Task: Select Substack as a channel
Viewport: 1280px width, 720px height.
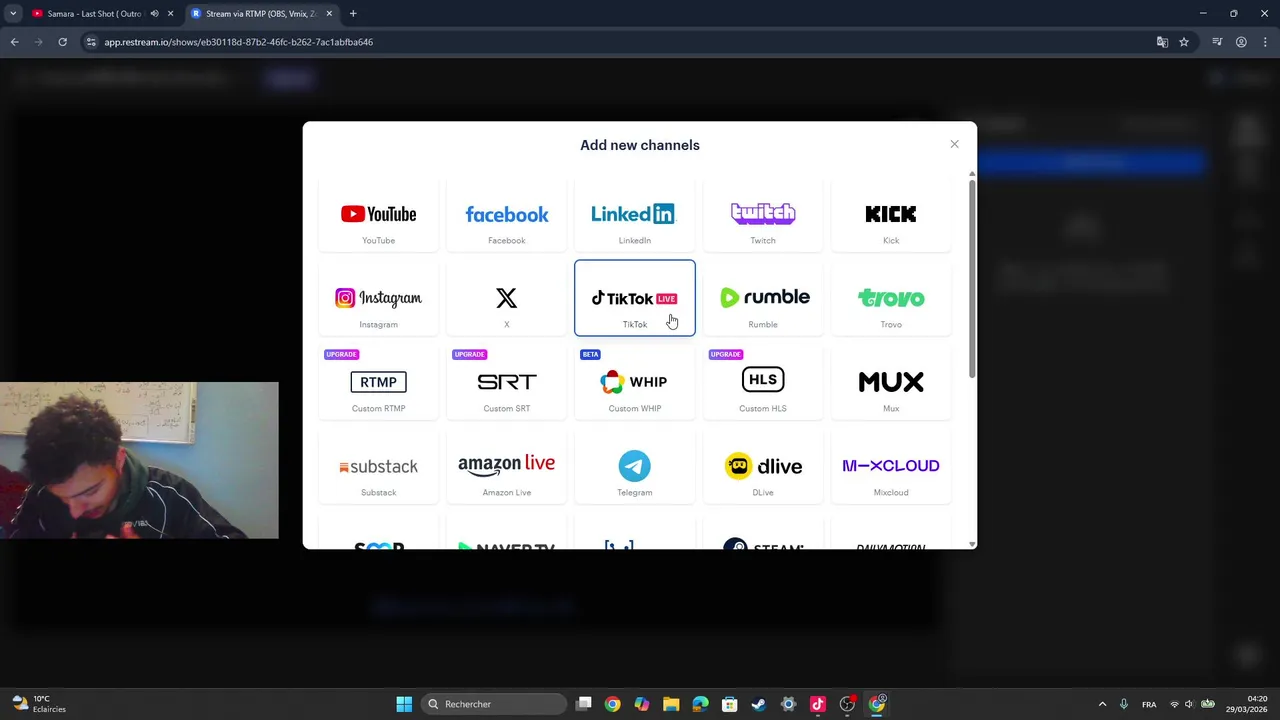Action: pyautogui.click(x=378, y=466)
